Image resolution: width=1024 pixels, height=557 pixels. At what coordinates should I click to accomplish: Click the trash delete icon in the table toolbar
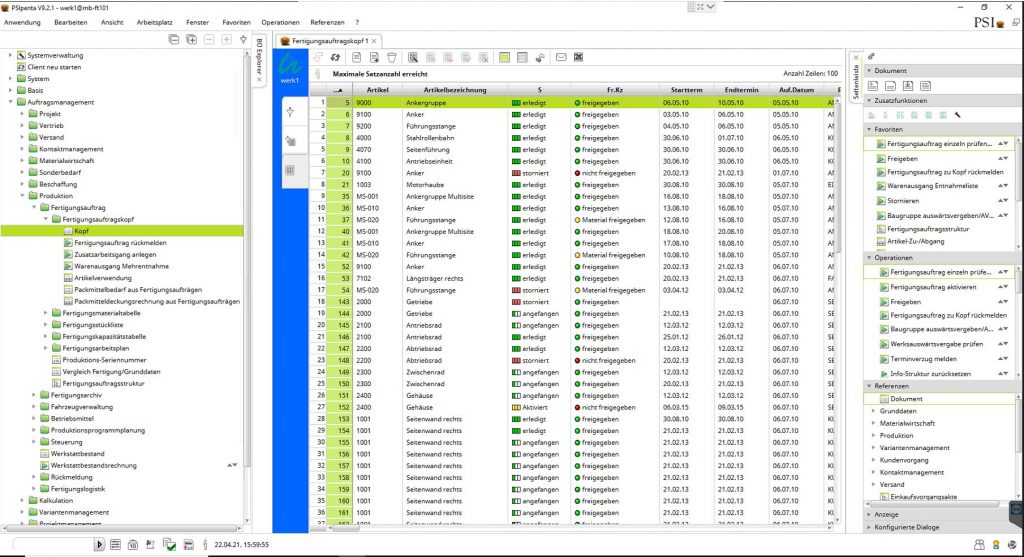point(392,57)
